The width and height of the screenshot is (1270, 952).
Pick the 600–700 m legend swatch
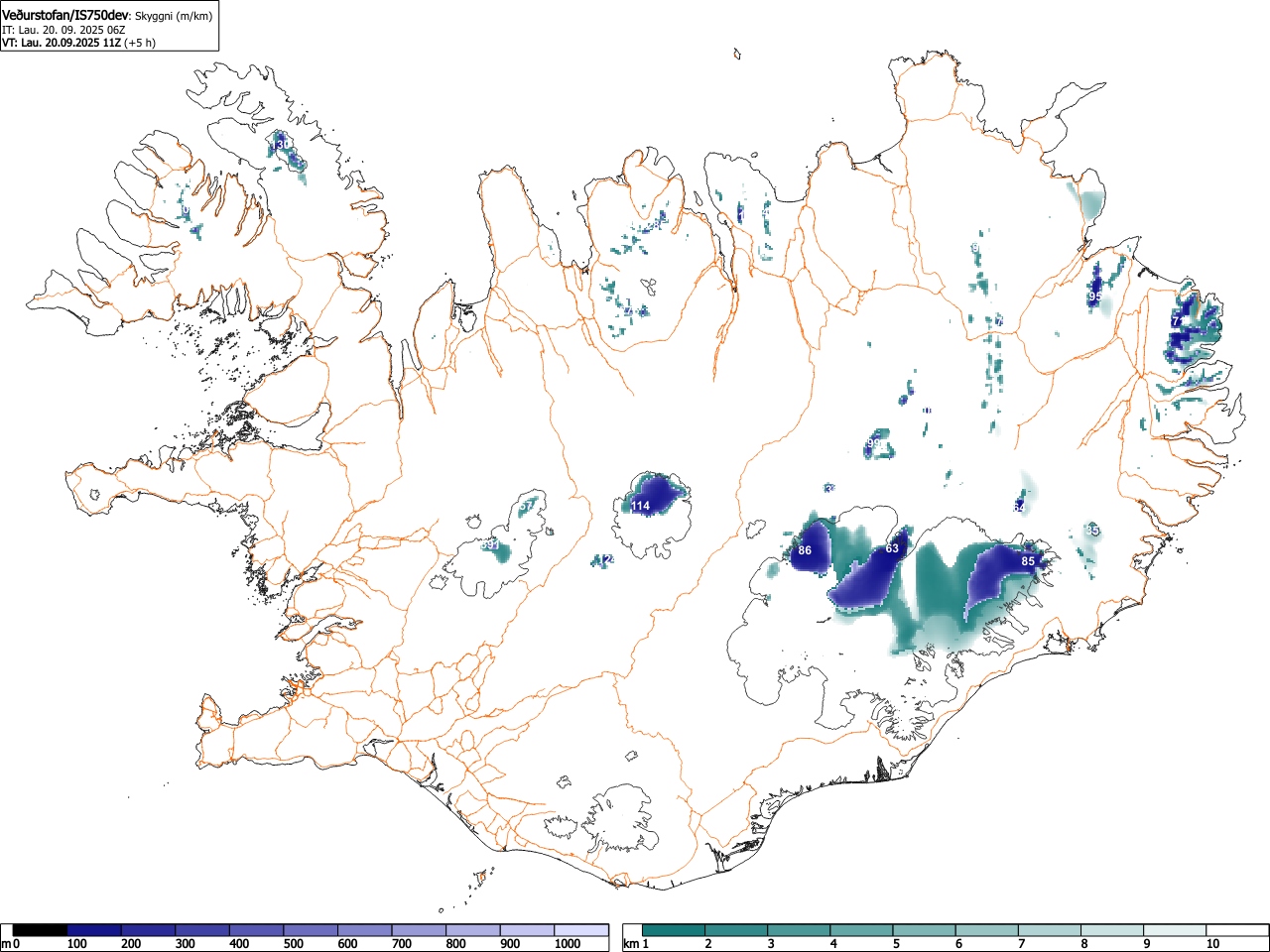[365, 930]
